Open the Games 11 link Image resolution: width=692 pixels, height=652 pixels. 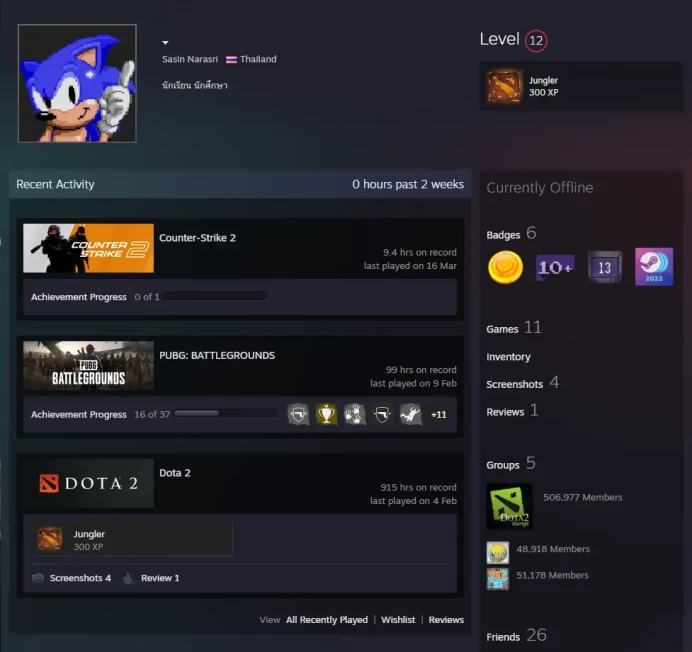(x=514, y=328)
